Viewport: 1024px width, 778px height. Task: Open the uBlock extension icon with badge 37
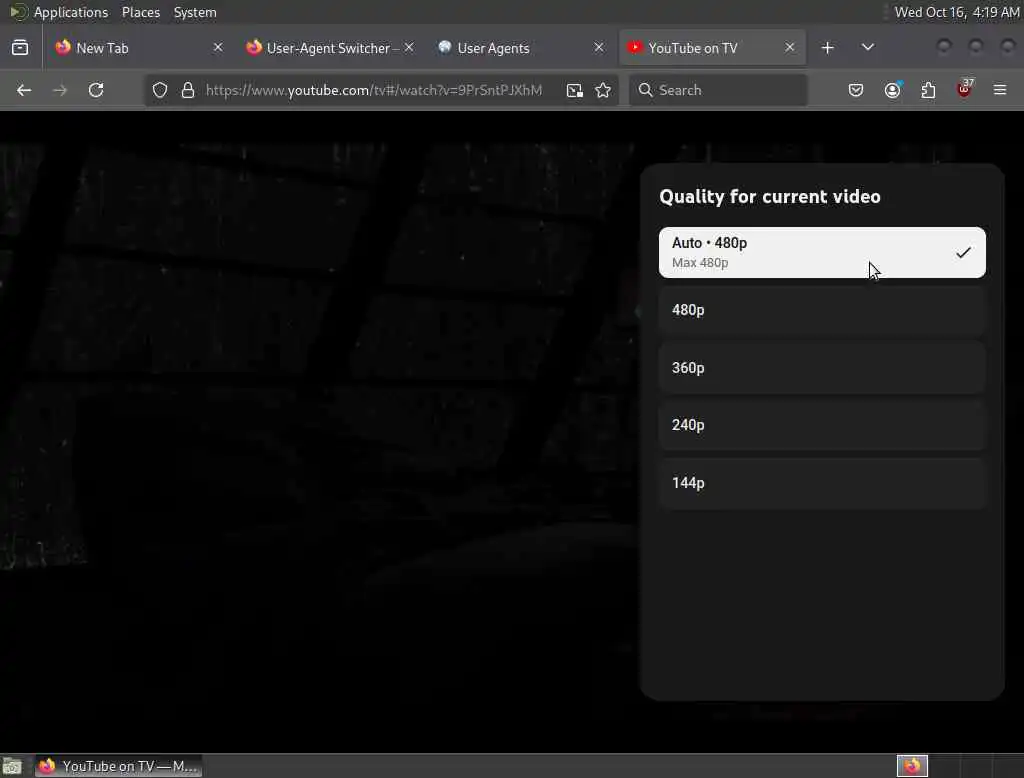(964, 90)
